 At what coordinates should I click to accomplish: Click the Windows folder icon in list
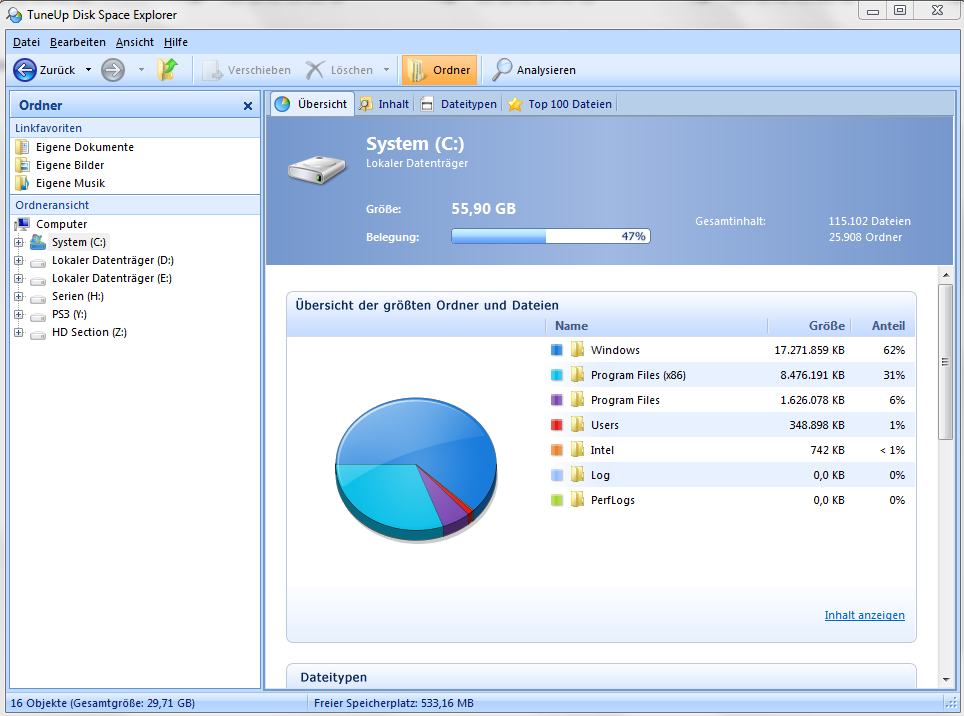point(577,350)
